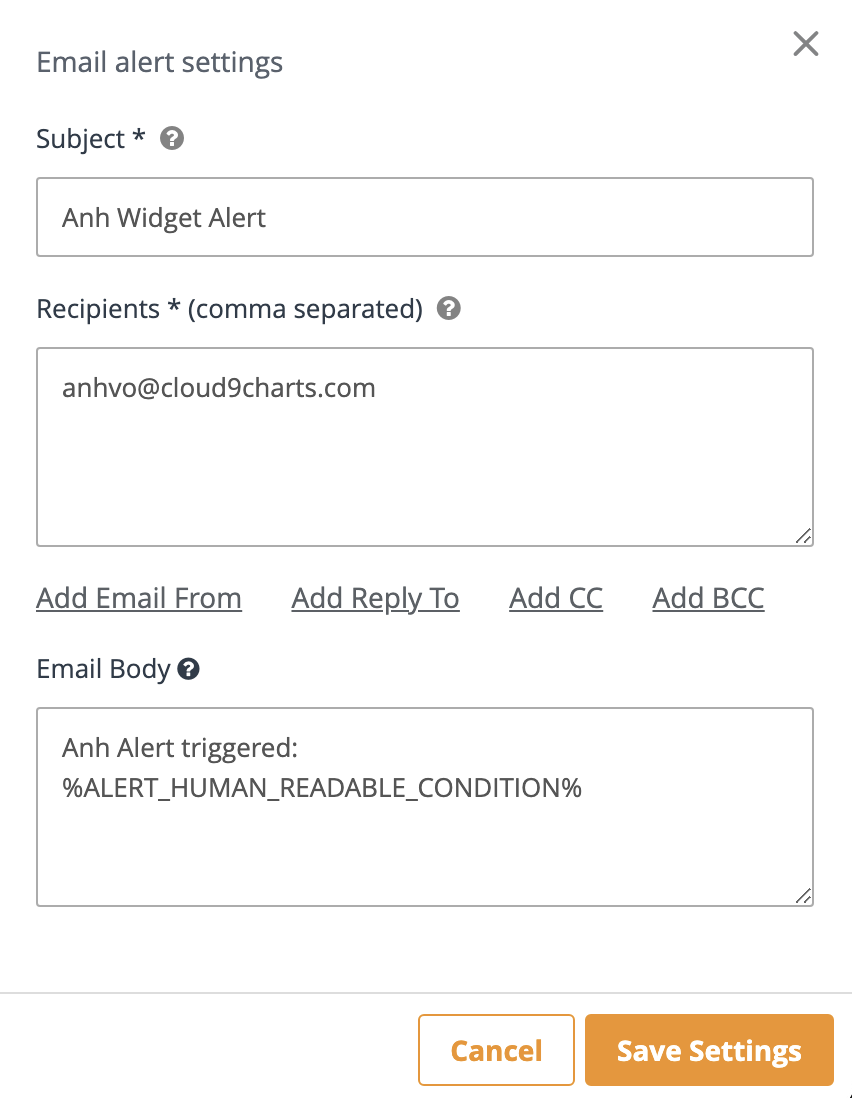Click the Email Body help icon

click(x=188, y=670)
